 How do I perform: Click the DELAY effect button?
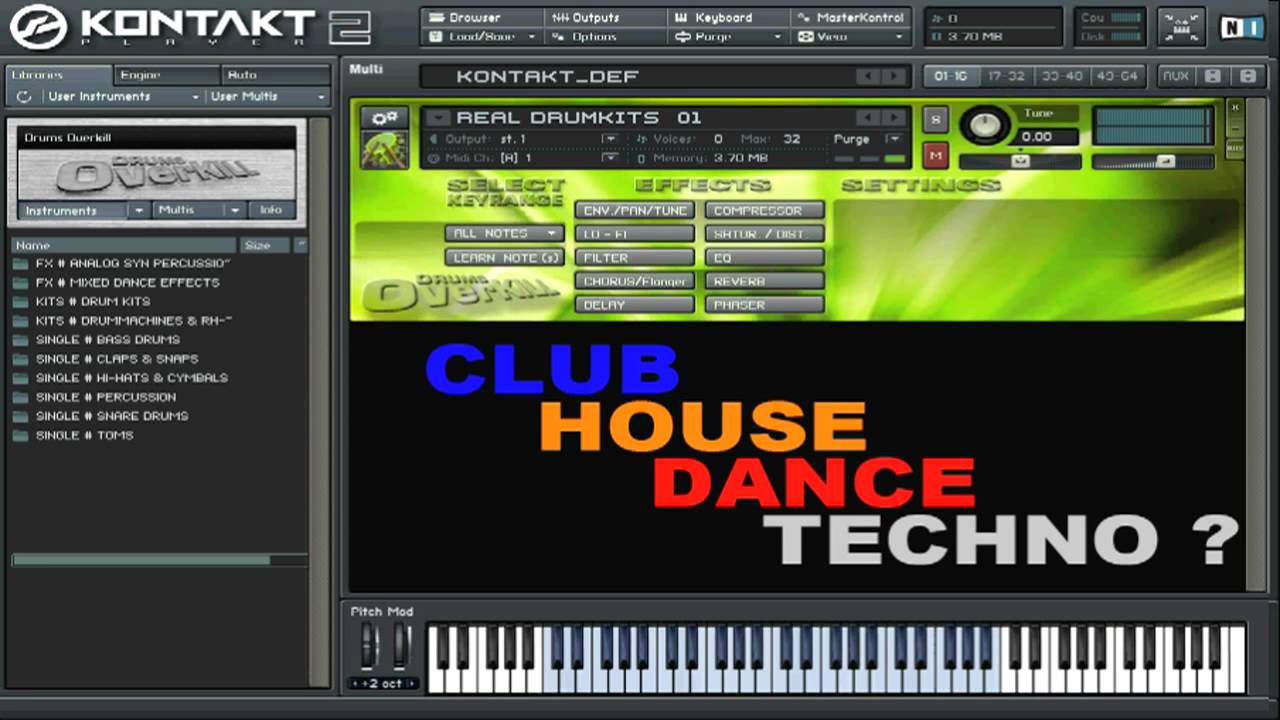tap(634, 305)
